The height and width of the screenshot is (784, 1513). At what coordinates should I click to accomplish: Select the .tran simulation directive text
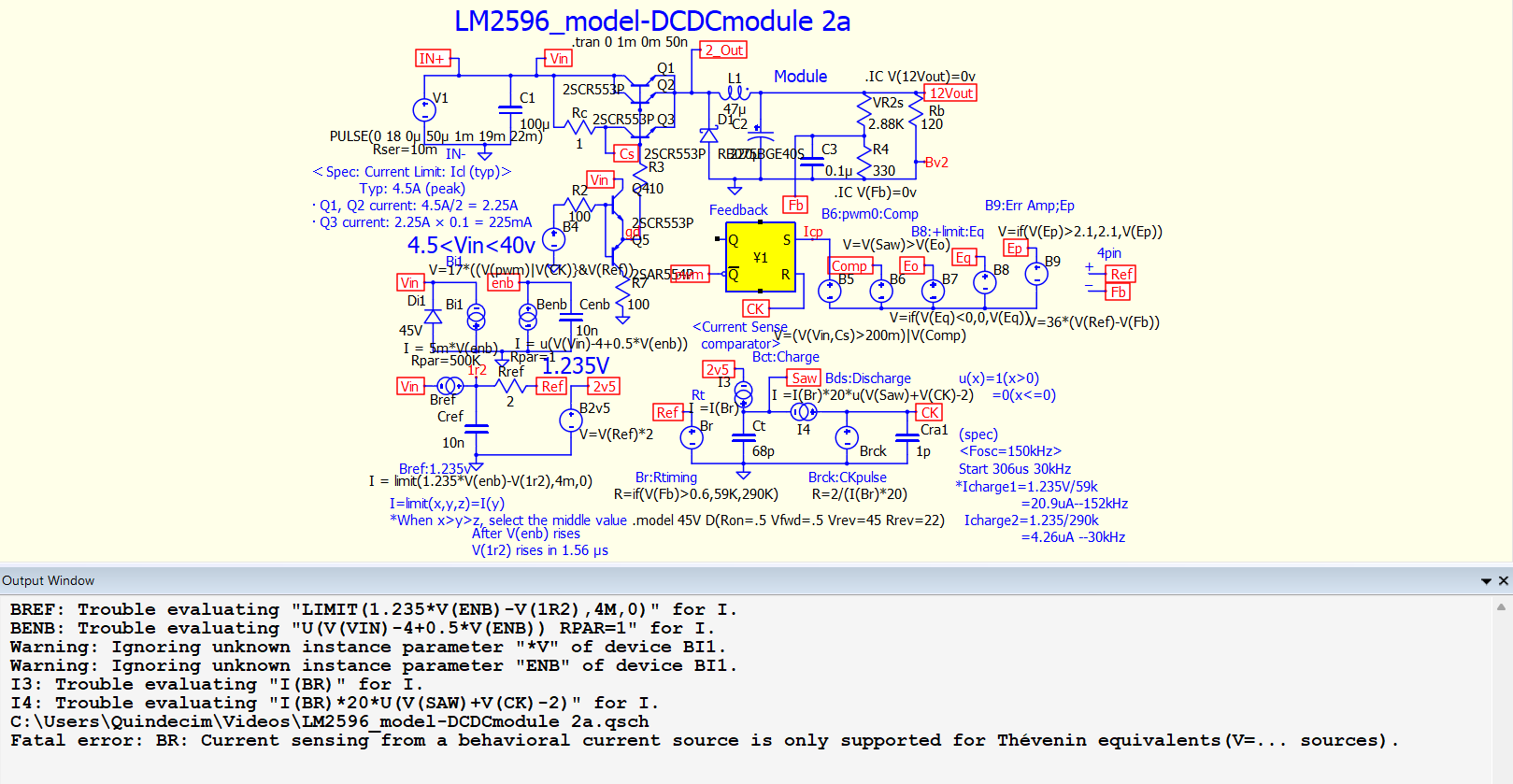click(x=629, y=42)
